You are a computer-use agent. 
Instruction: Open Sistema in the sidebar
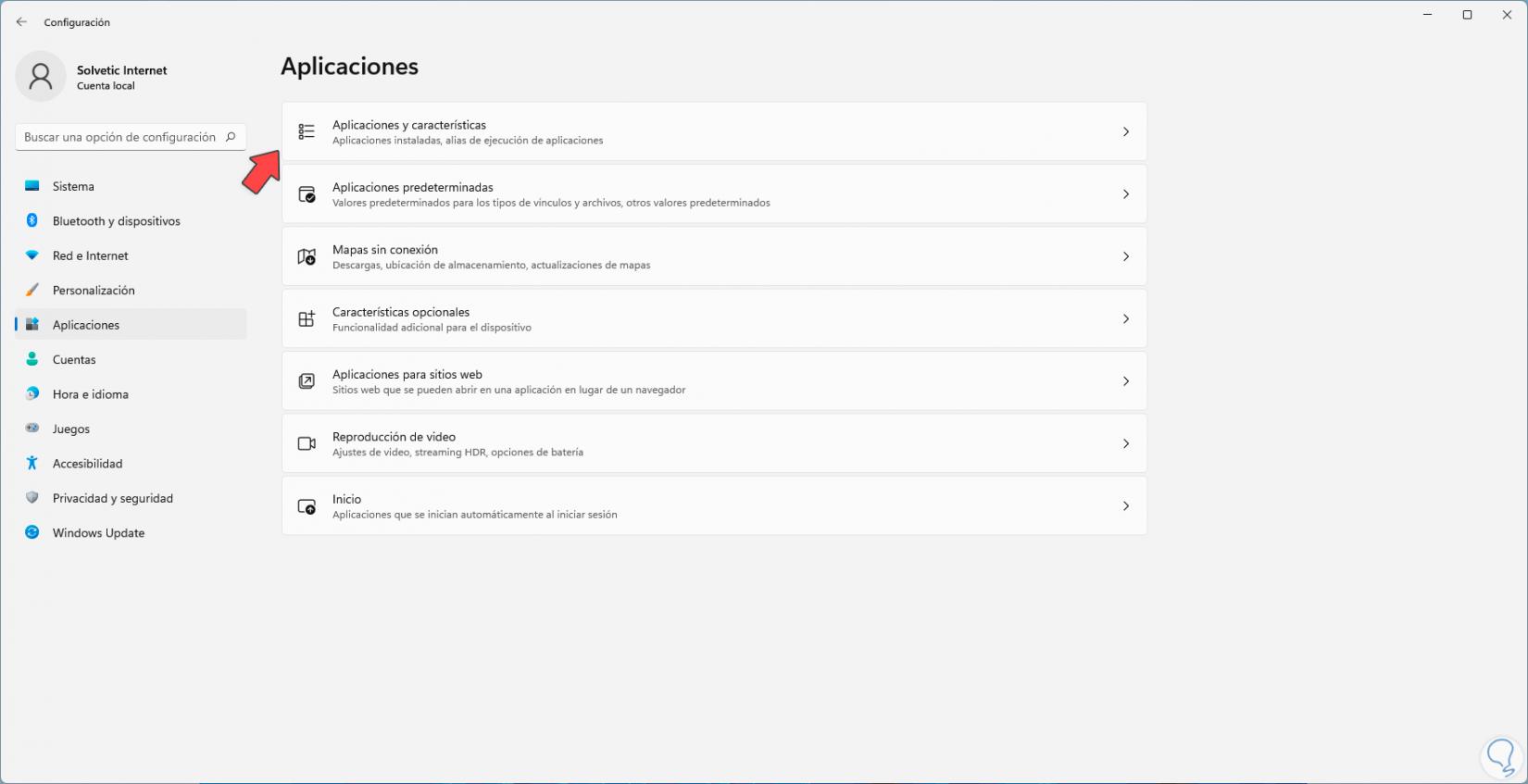tap(73, 187)
